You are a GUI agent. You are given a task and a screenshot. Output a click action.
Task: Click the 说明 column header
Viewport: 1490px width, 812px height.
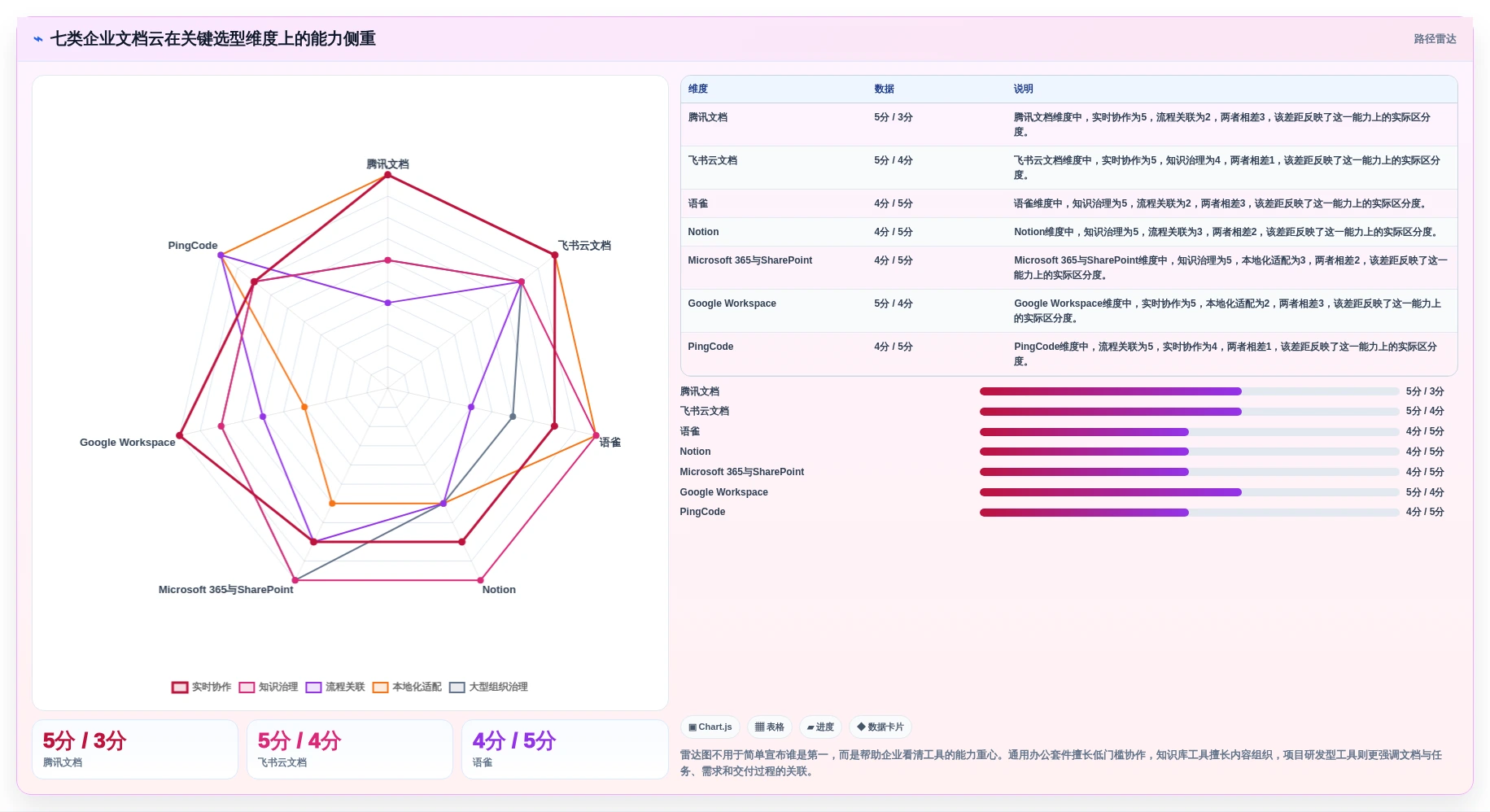click(x=1024, y=89)
